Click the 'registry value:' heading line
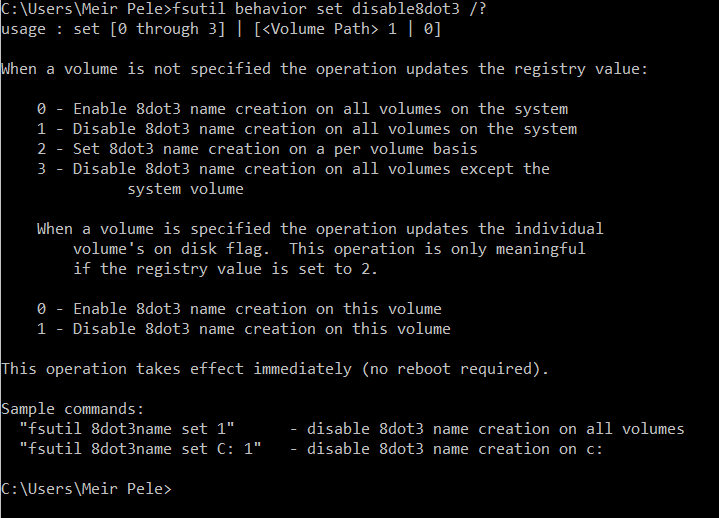 pos(325,69)
